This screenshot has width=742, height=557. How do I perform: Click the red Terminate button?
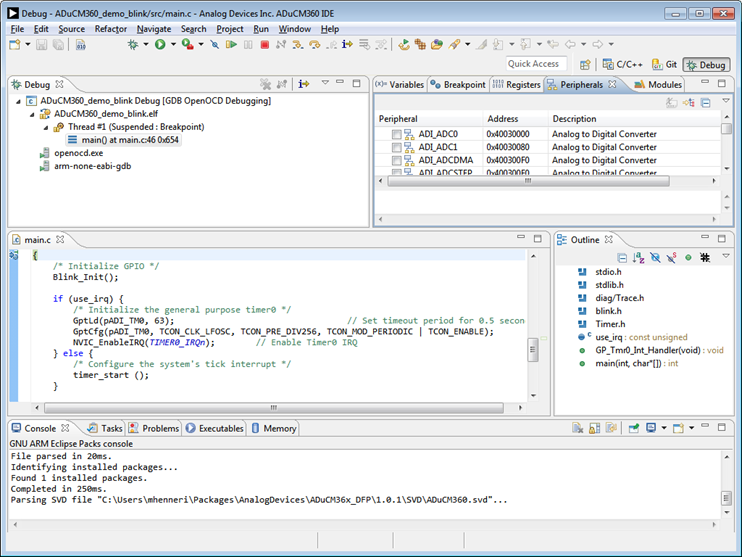pyautogui.click(x=265, y=44)
